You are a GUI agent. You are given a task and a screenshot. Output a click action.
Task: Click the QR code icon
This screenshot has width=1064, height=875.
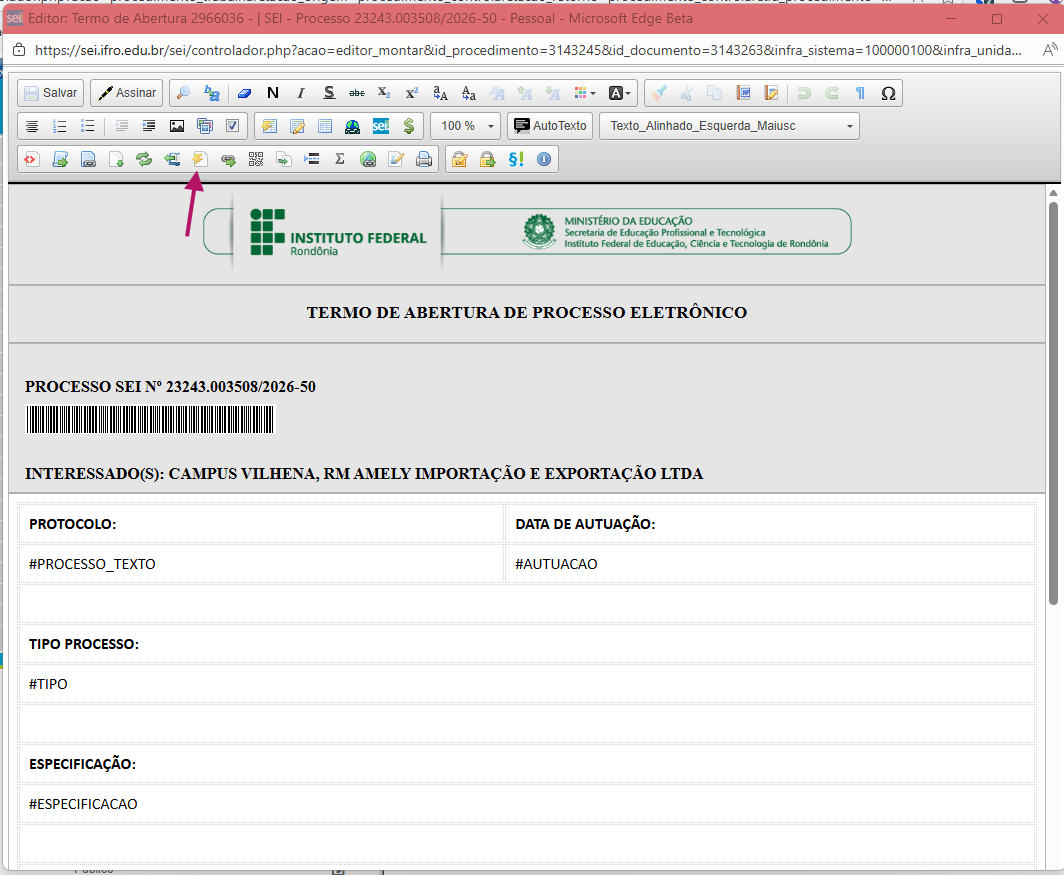tap(256, 159)
